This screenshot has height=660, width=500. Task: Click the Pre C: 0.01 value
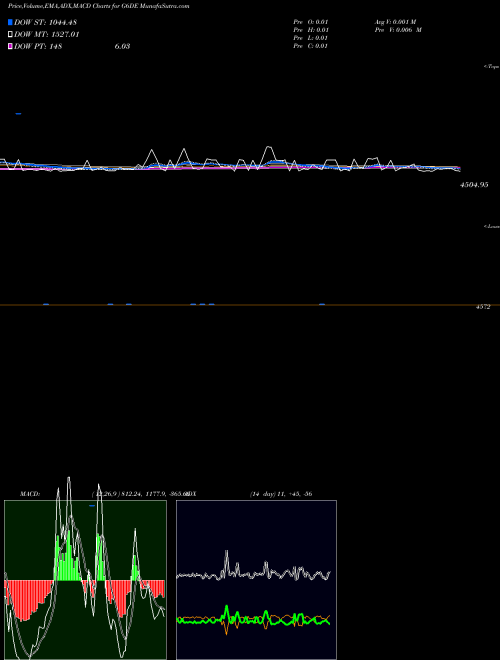(311, 46)
